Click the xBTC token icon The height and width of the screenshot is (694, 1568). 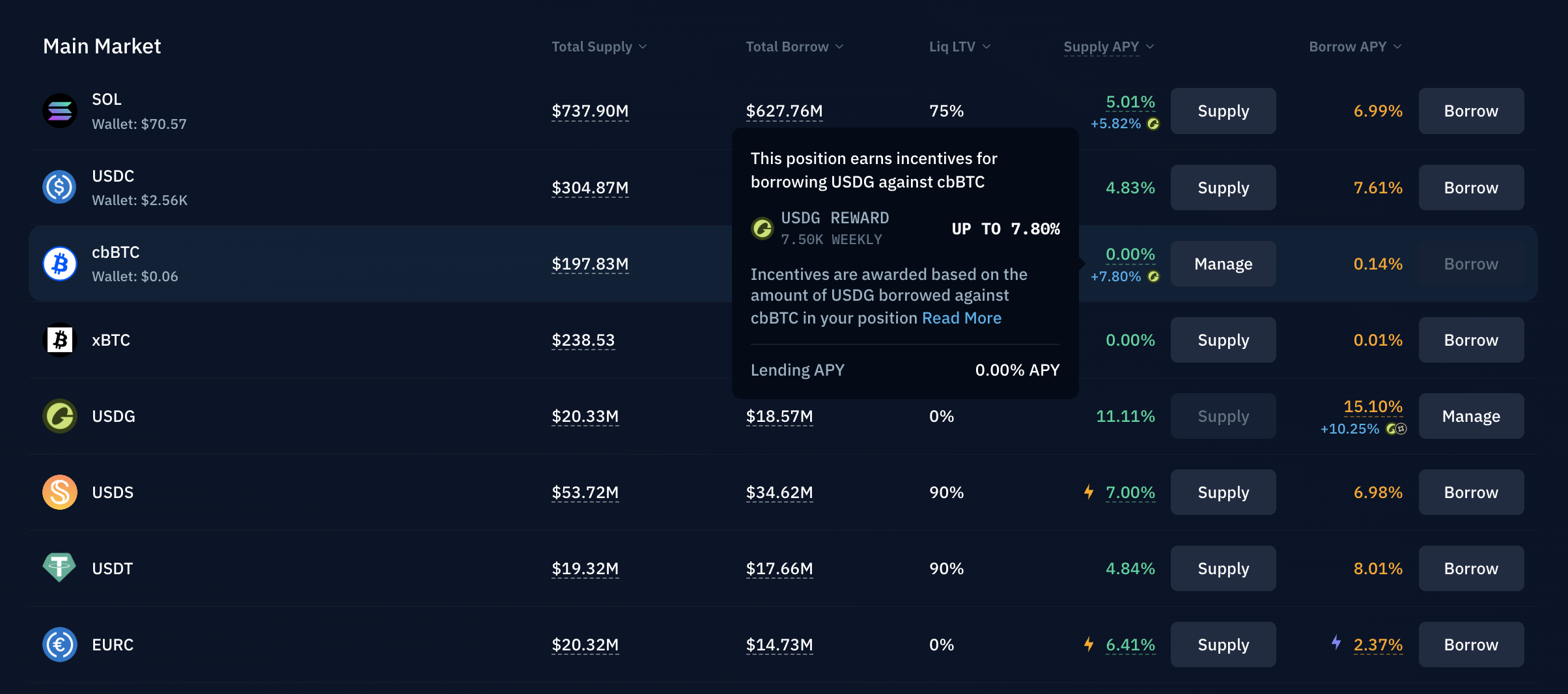tap(59, 340)
